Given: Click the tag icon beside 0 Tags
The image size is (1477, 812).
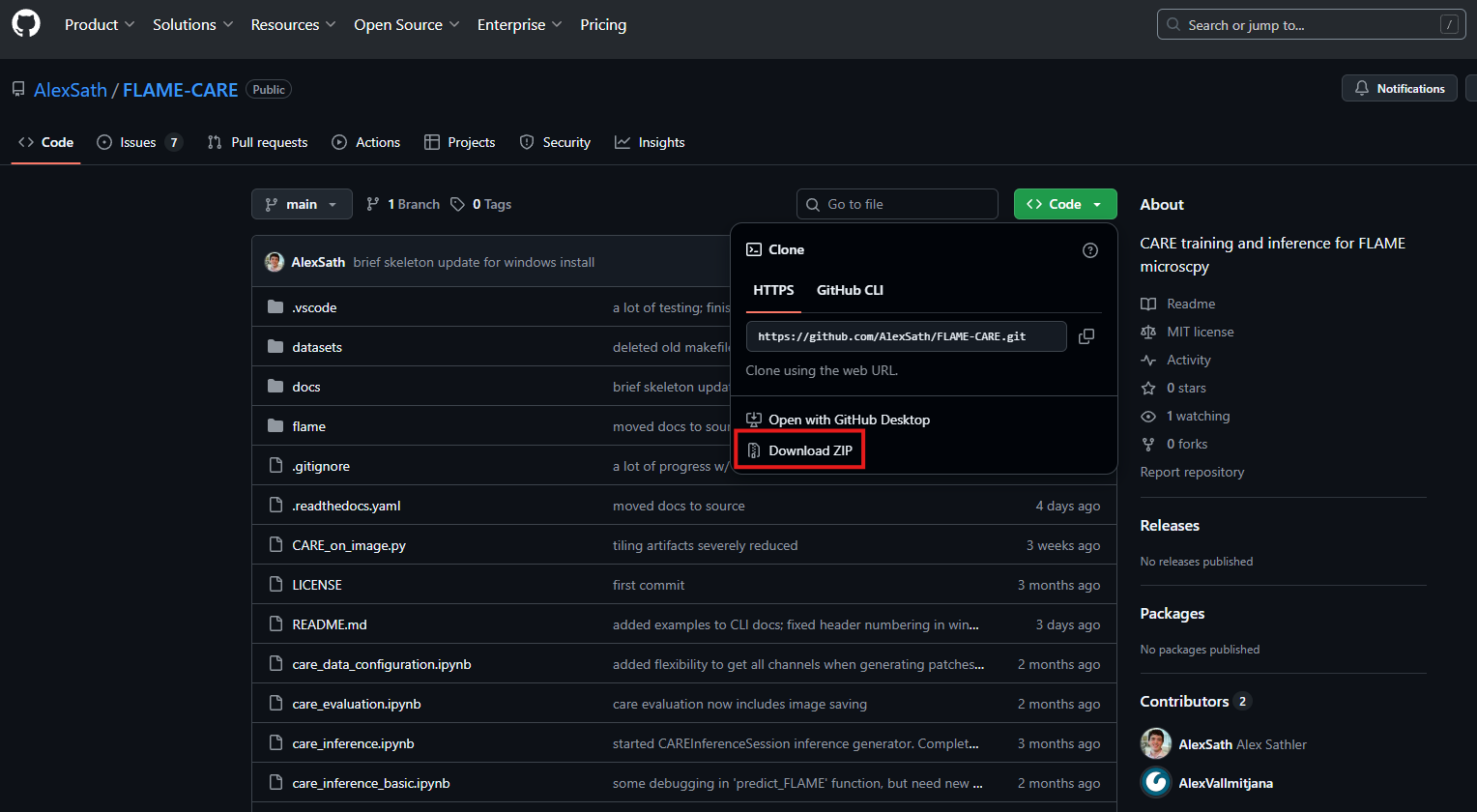Looking at the screenshot, I should [458, 204].
